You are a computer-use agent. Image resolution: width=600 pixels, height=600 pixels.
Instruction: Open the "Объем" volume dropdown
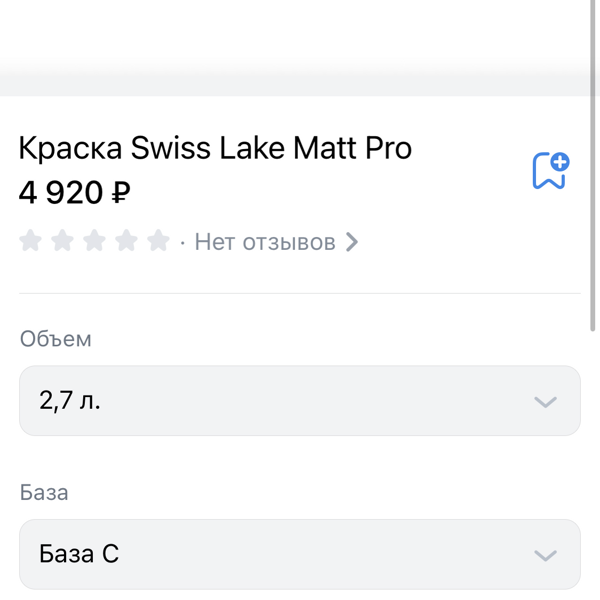pos(300,401)
